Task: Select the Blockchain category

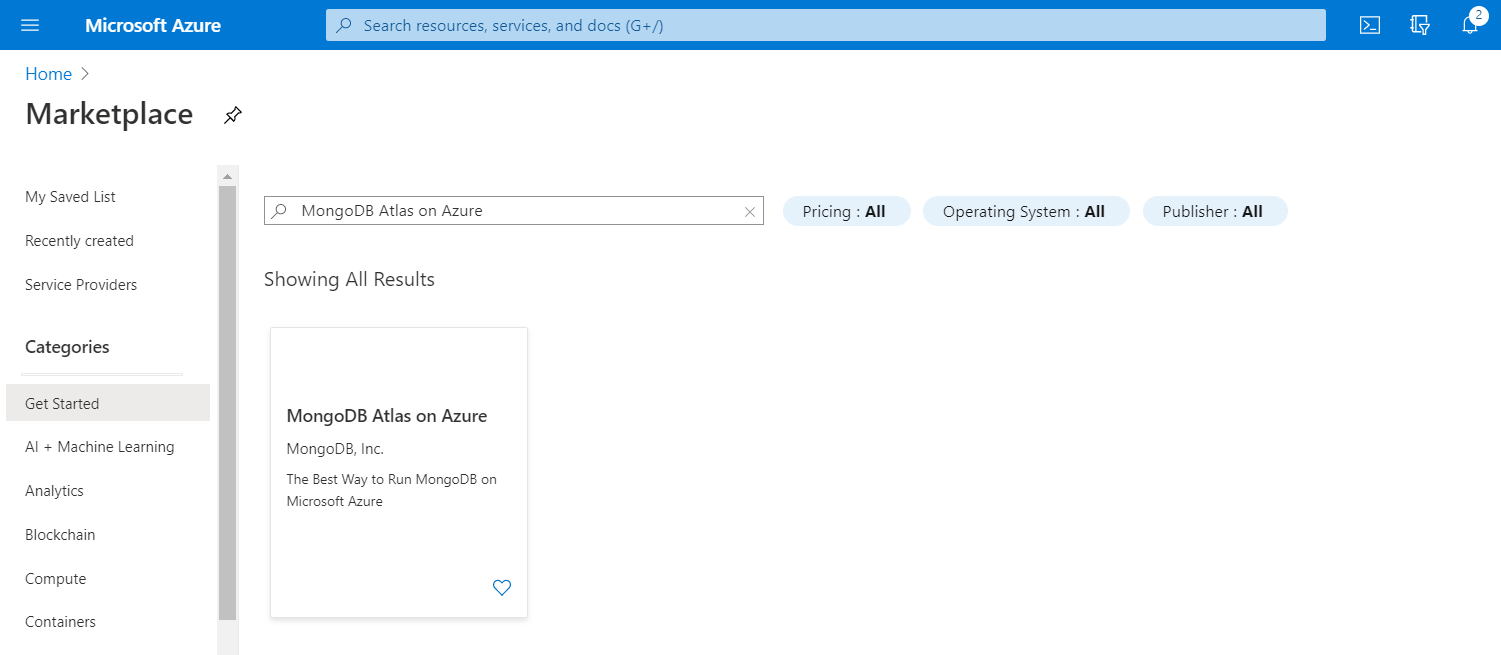Action: 60,535
